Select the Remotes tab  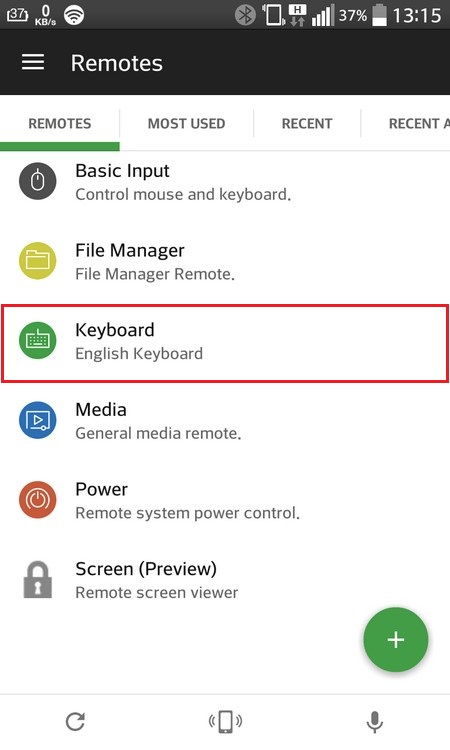pos(60,123)
